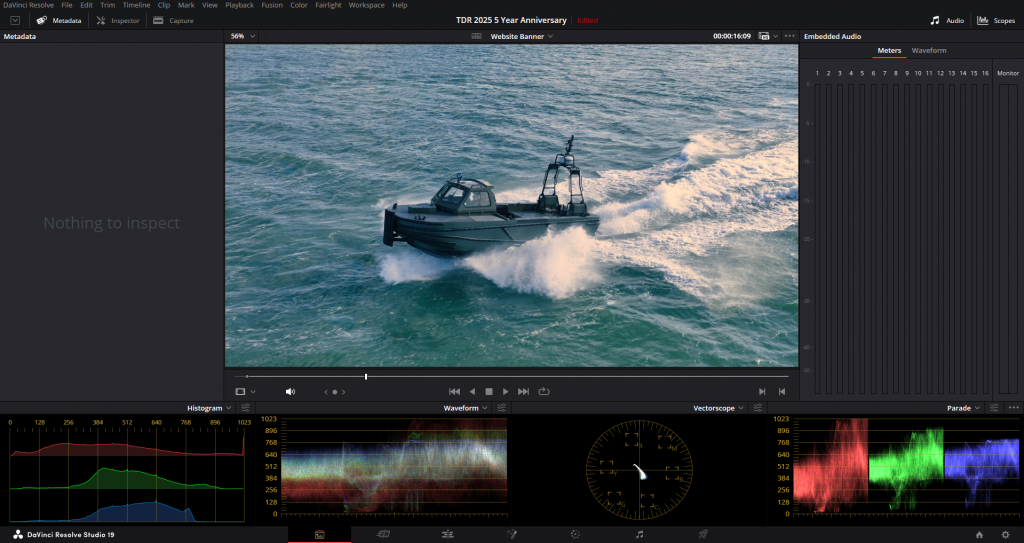Open the Fusion menu

271,5
